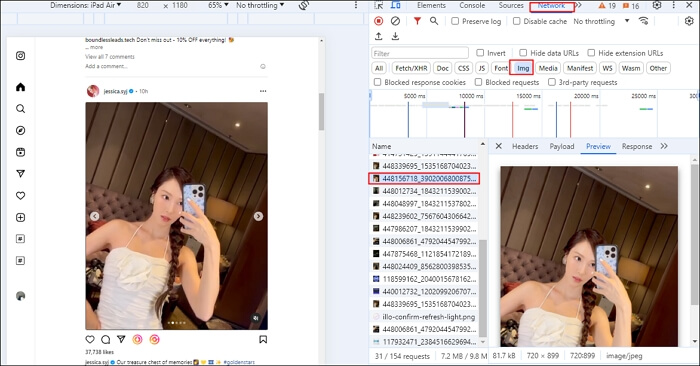The width and height of the screenshot is (700, 366).
Task: Click the Network filter text input
Action: coord(420,53)
